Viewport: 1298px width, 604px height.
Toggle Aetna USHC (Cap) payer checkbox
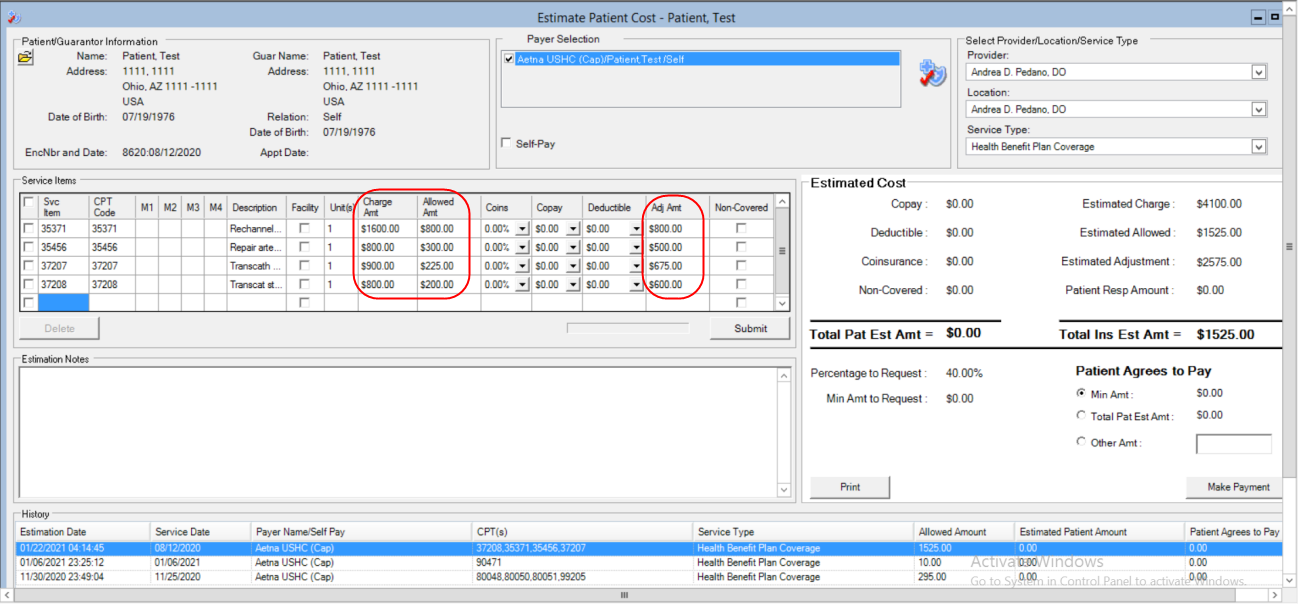509,59
